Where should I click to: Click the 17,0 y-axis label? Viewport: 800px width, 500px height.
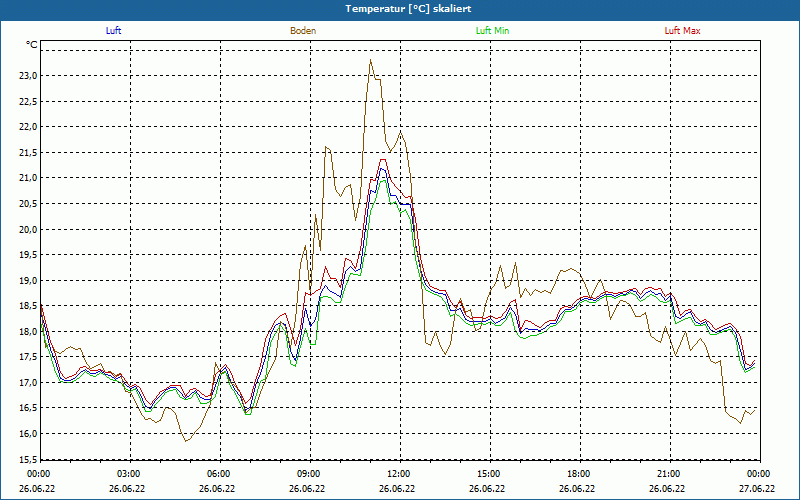point(29,382)
